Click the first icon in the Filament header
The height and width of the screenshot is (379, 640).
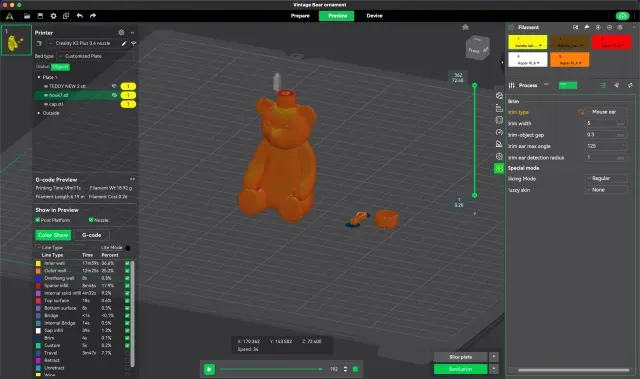coord(576,27)
